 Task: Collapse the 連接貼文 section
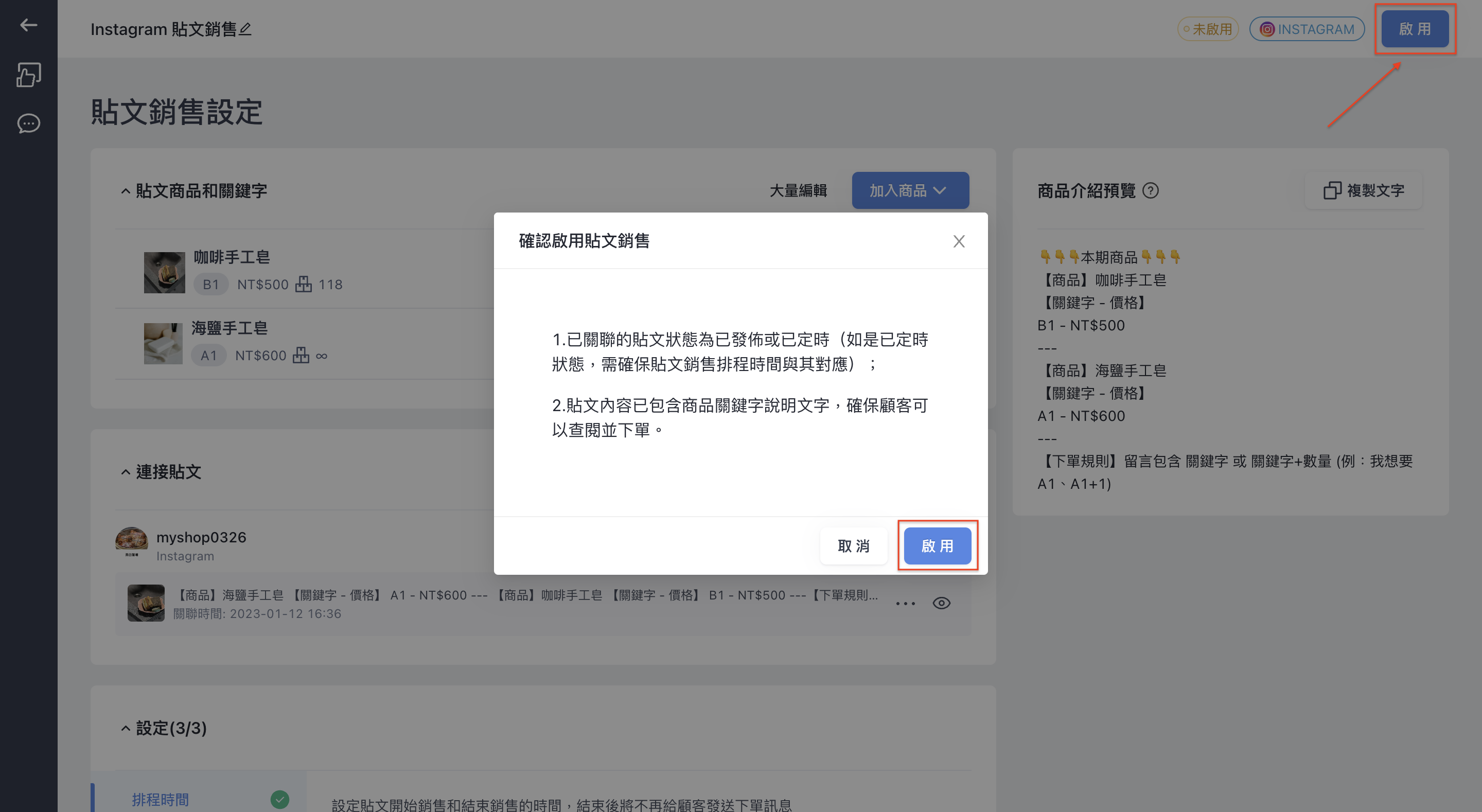click(126, 472)
